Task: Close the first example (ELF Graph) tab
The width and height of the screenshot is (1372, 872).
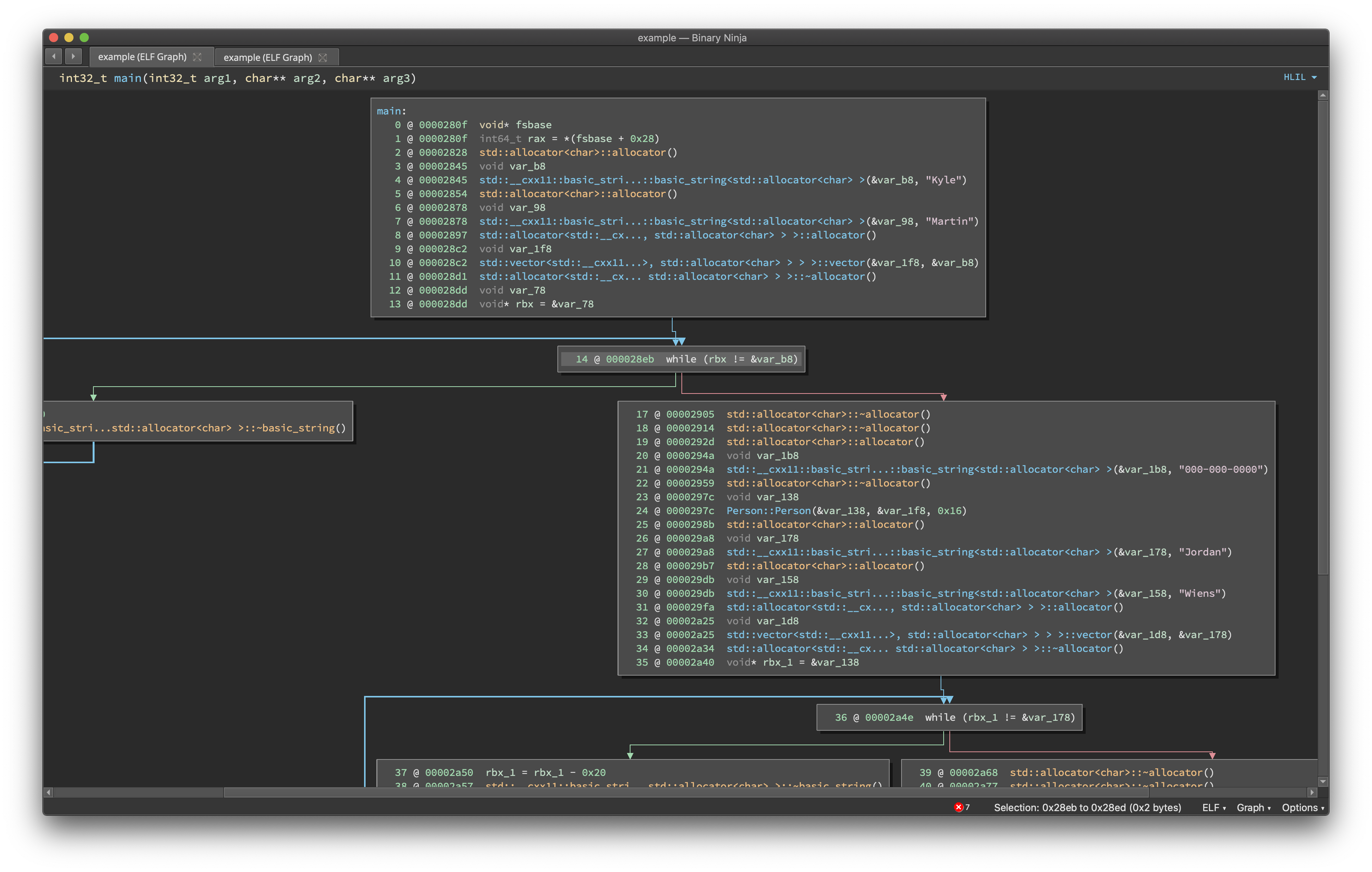Action: [x=197, y=57]
